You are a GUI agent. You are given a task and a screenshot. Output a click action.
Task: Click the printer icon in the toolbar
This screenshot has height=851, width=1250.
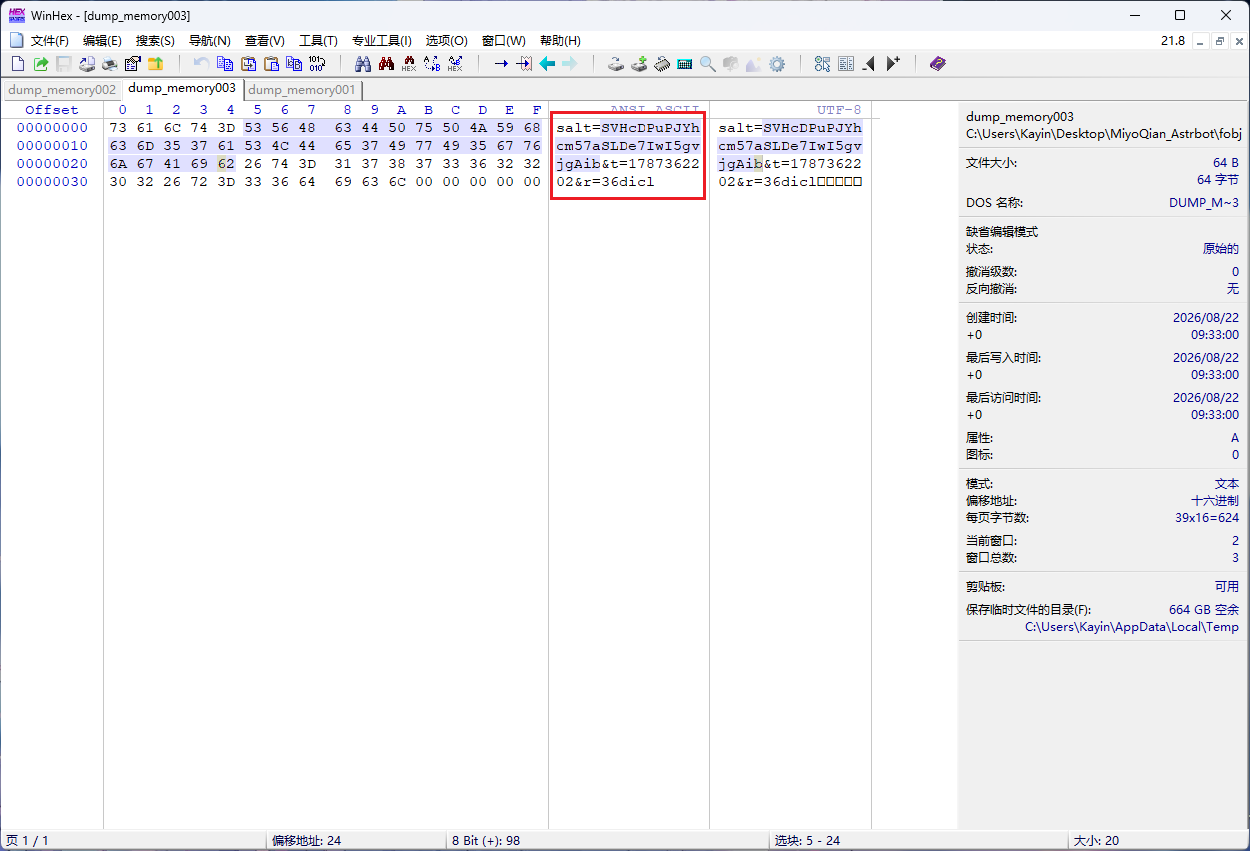tap(110, 64)
